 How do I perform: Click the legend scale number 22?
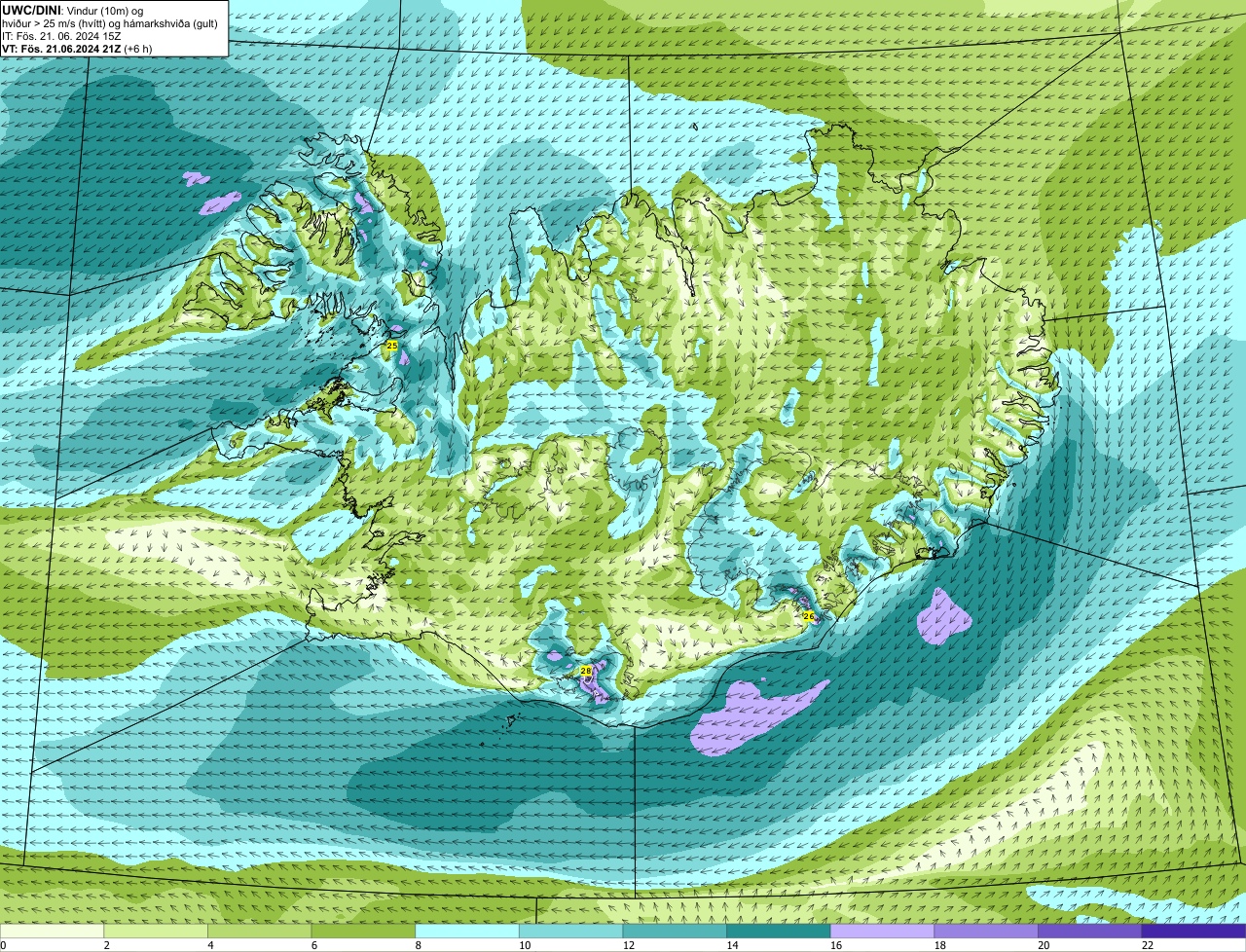(x=1148, y=945)
